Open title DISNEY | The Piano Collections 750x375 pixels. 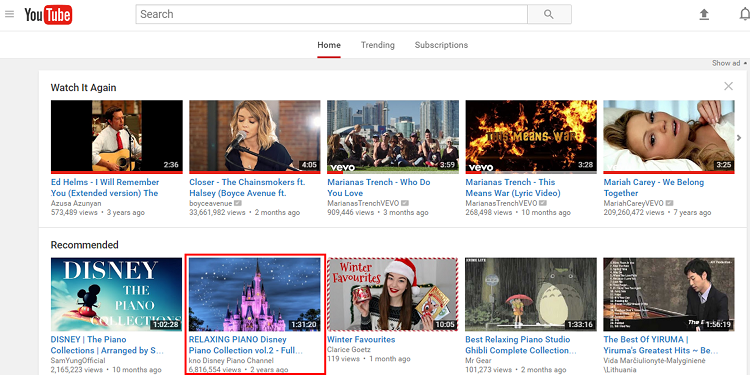[x=107, y=345]
